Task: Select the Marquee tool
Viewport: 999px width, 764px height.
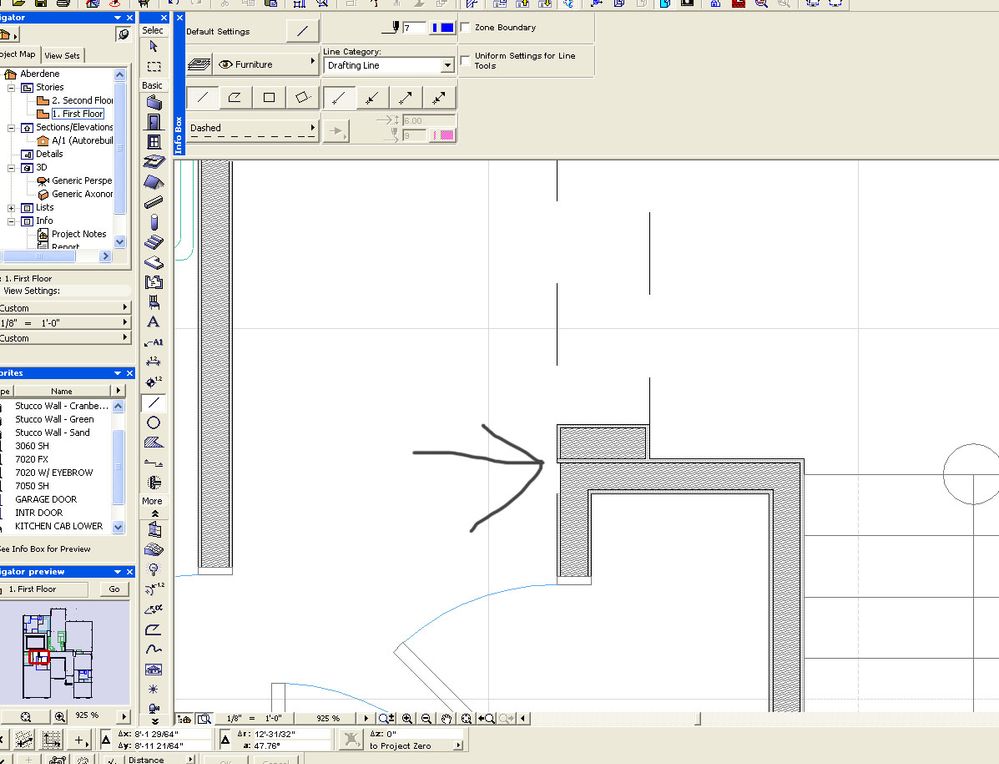Action: [x=153, y=66]
